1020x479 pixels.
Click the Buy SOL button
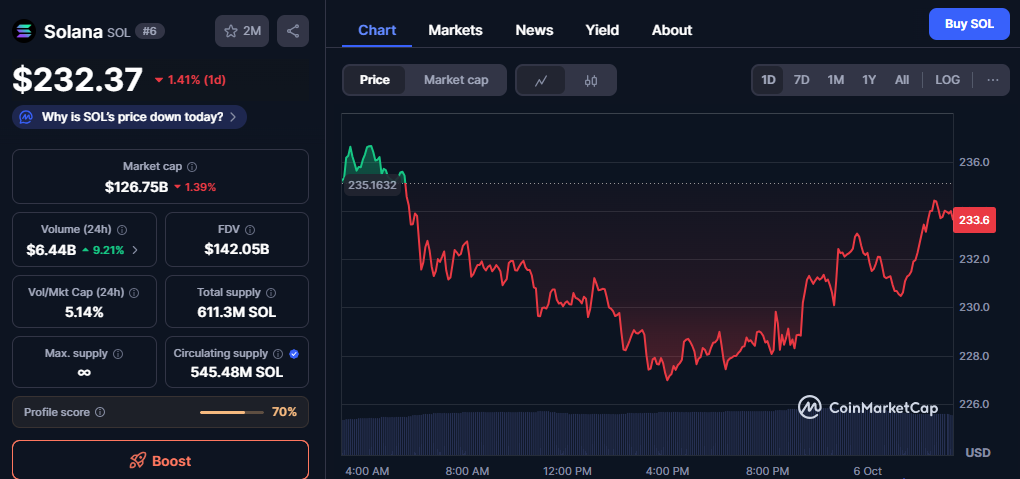pos(968,24)
